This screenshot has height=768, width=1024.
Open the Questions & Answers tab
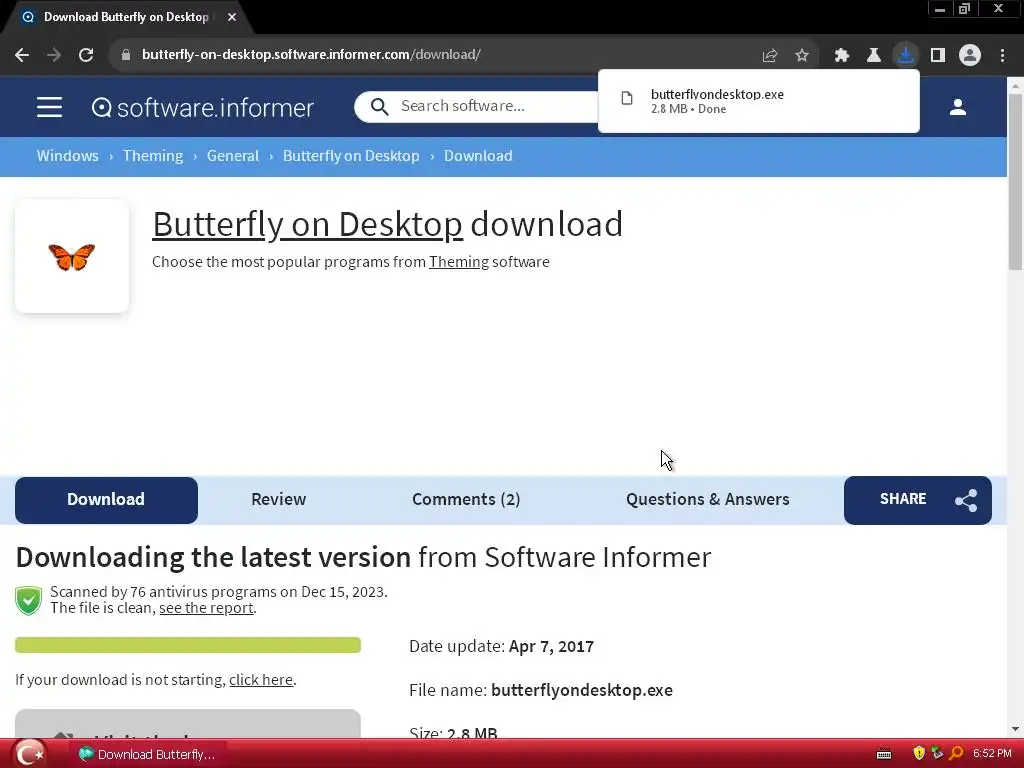(x=708, y=500)
